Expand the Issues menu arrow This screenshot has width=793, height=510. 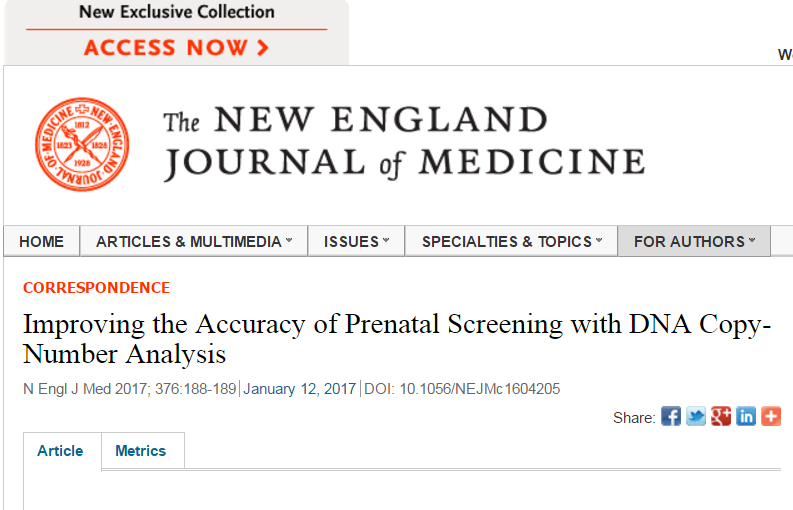point(386,240)
